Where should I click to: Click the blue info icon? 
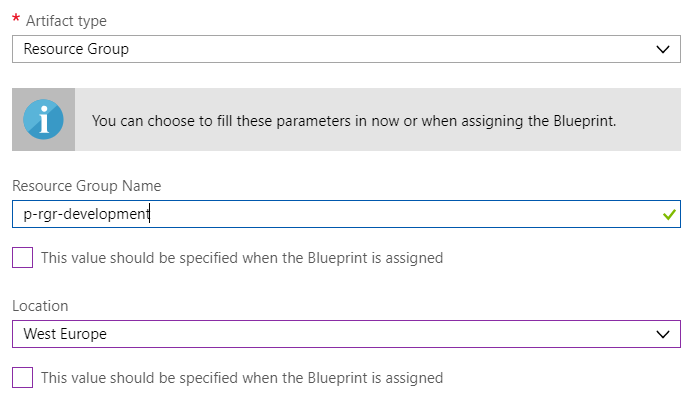click(43, 120)
